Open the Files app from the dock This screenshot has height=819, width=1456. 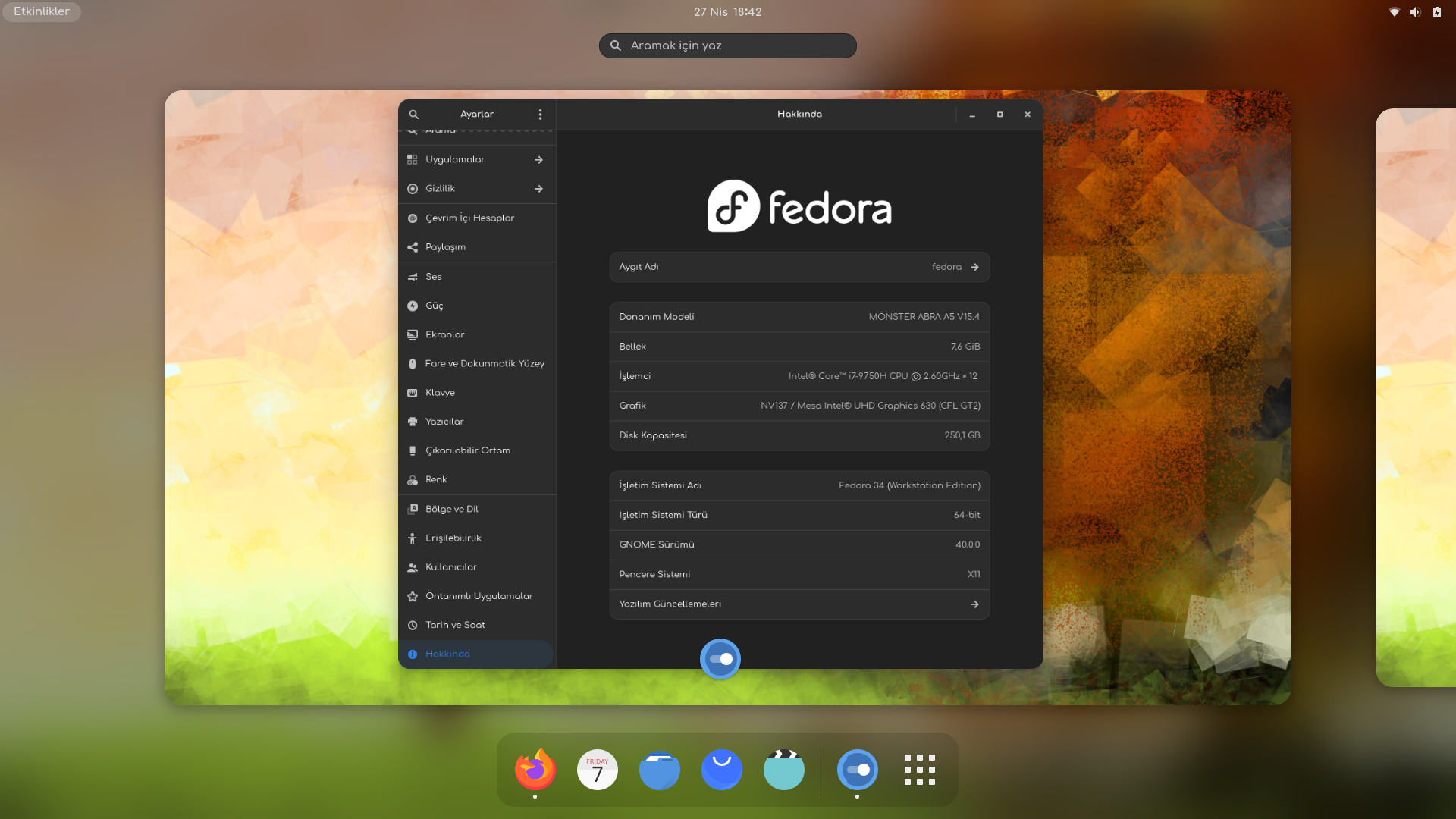(x=659, y=770)
